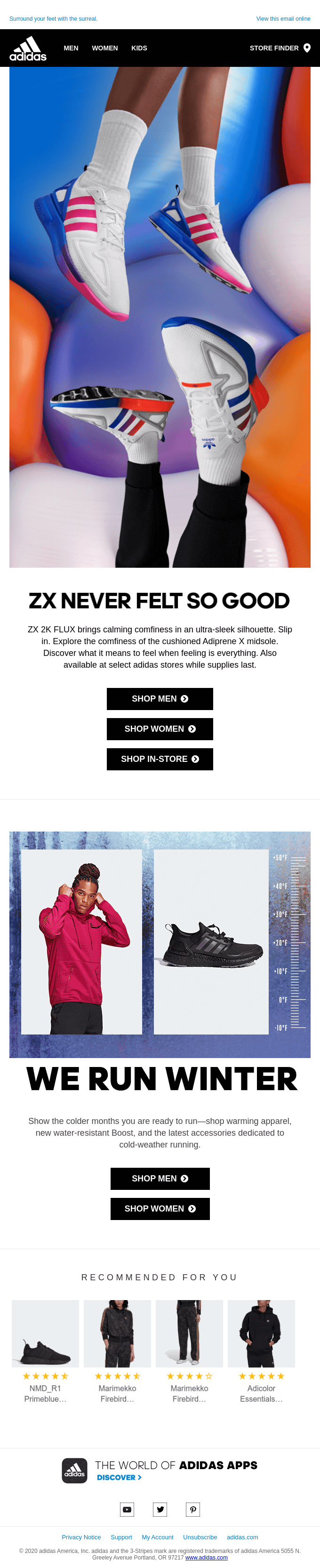Click the store finder location pin icon
The height and width of the screenshot is (1568, 320).
[x=307, y=48]
